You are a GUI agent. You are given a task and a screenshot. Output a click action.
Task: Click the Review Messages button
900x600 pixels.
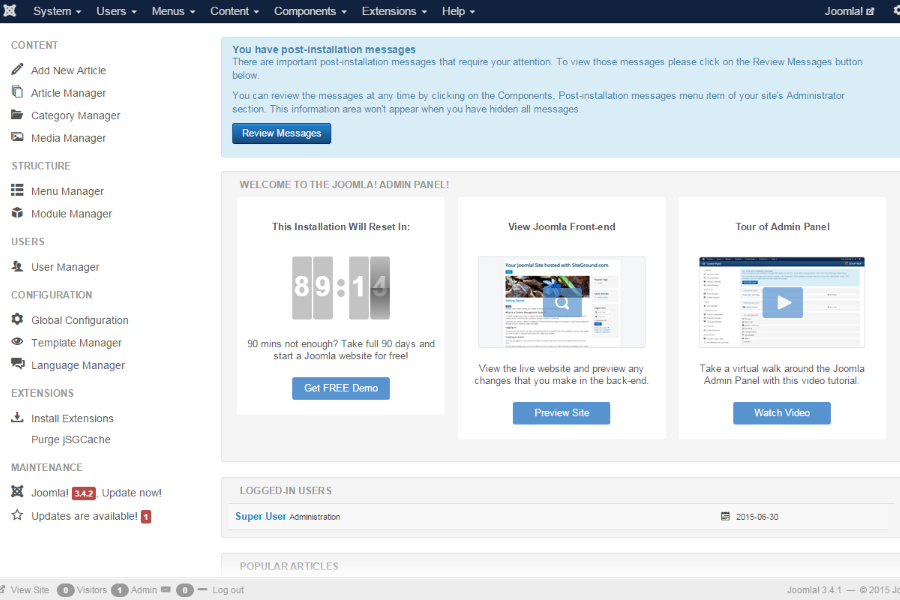pos(281,133)
